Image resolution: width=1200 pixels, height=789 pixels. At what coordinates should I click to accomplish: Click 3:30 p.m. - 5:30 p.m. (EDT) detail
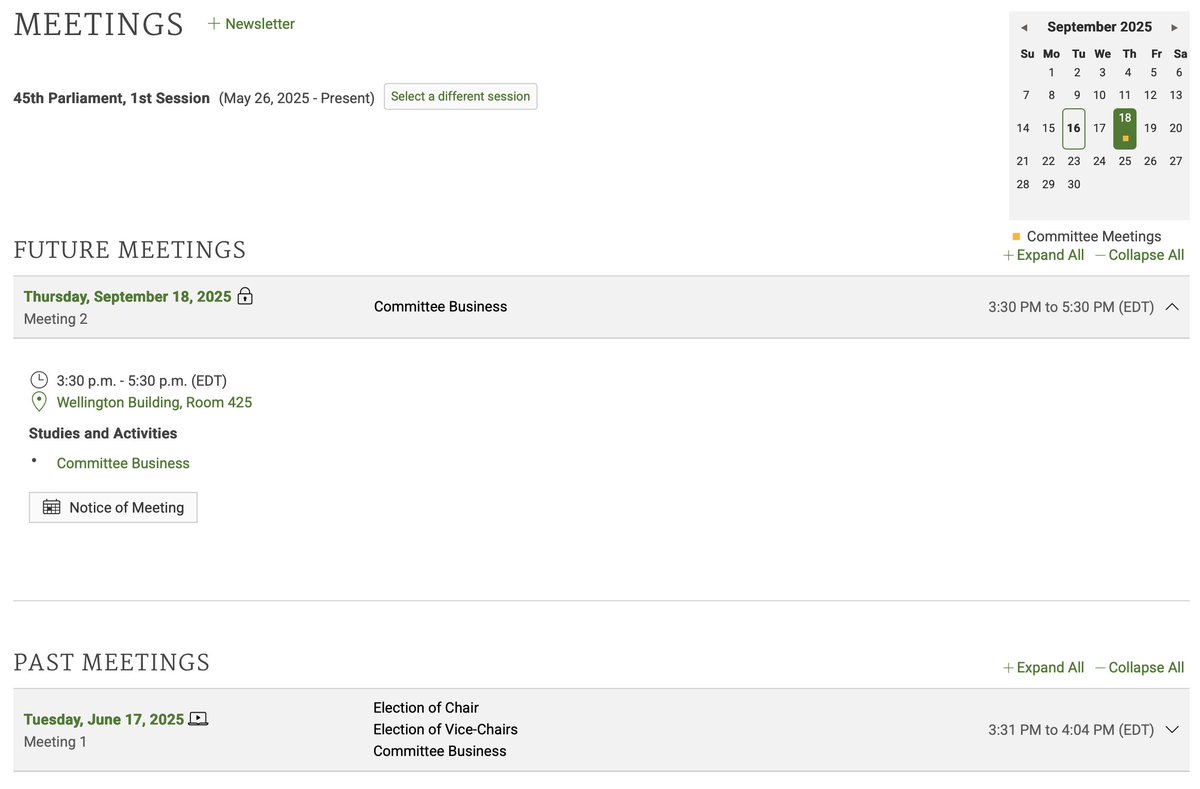coord(142,381)
